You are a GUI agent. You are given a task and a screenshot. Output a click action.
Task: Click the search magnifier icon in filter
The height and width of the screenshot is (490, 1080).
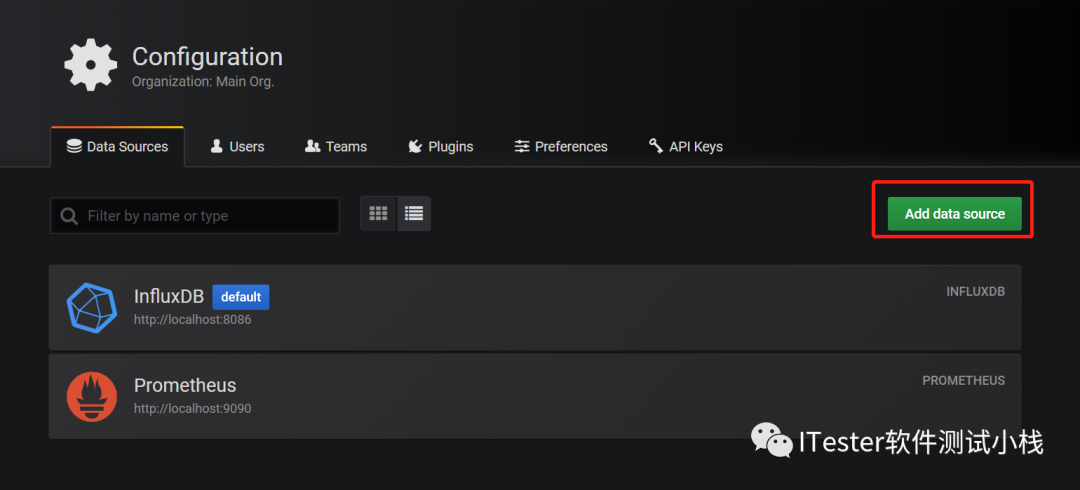point(69,216)
